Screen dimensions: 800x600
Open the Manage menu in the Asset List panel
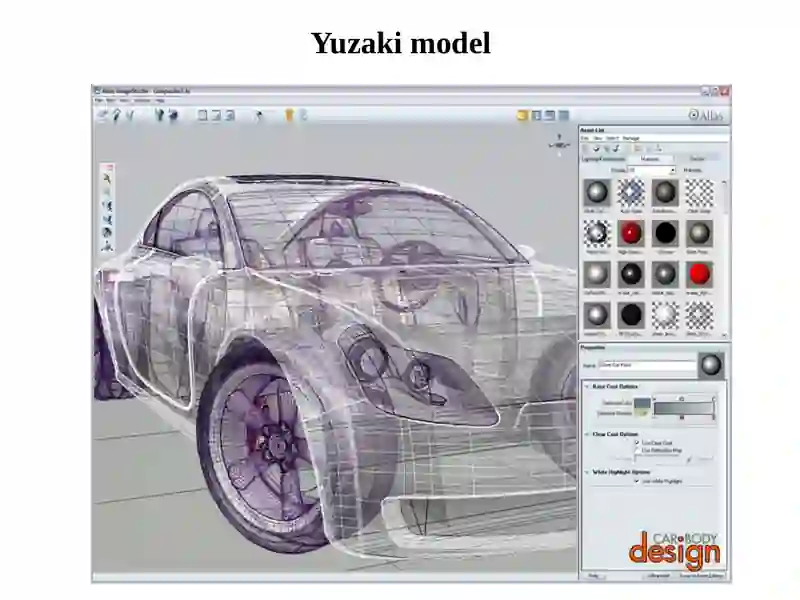(631, 138)
